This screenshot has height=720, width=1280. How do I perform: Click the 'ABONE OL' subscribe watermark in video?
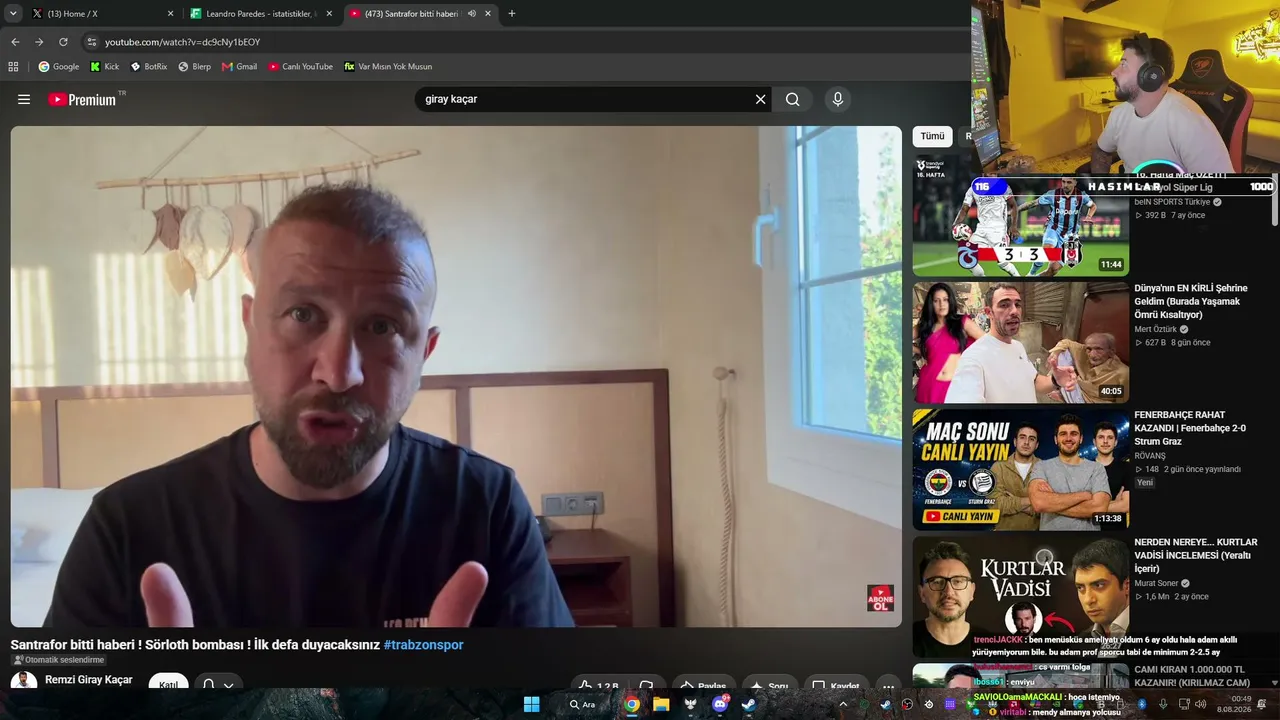880,598
